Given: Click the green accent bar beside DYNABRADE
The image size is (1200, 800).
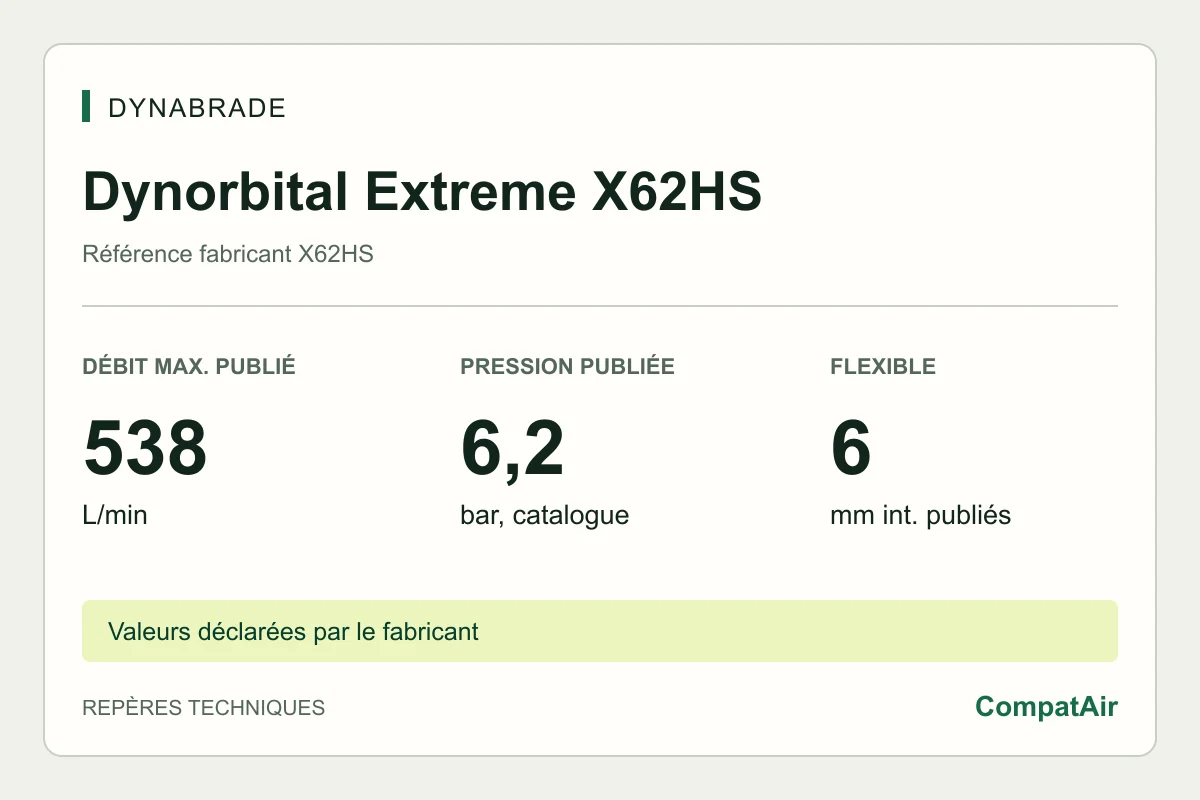Looking at the screenshot, I should tap(86, 106).
